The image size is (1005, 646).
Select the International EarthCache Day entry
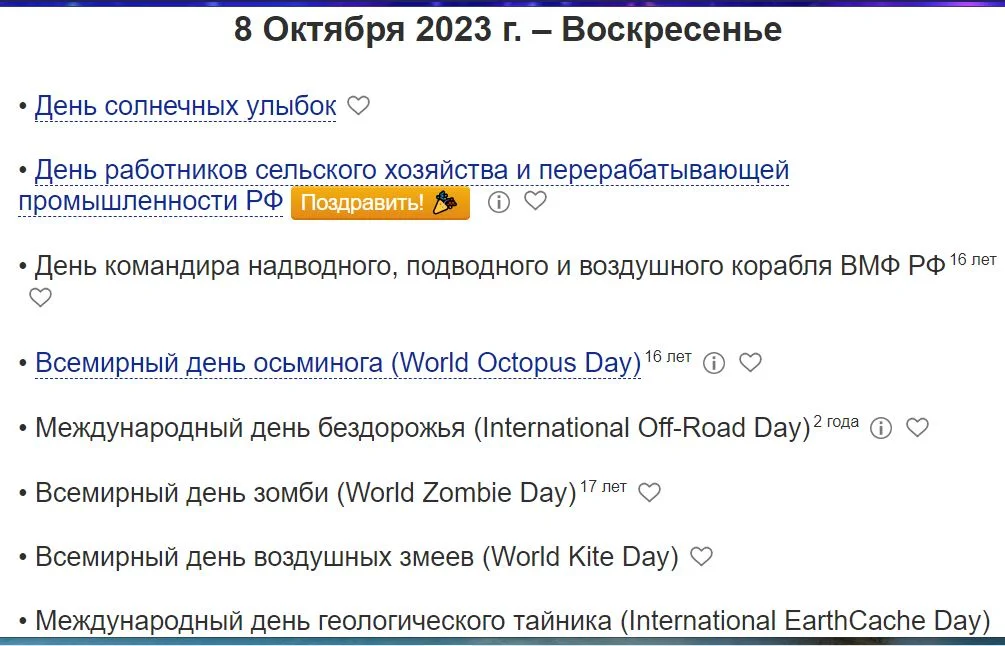[500, 619]
